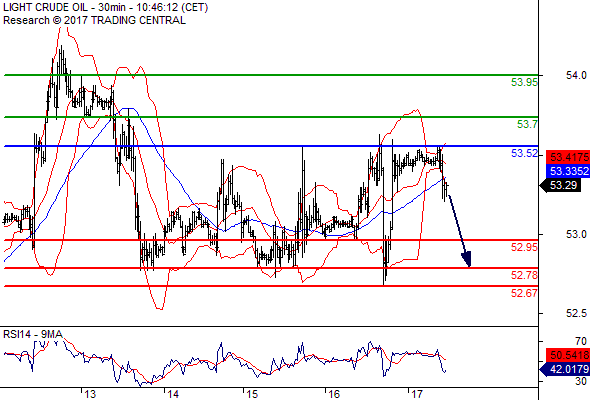
Task: Click the 52.95 red support label
Action: [x=524, y=247]
